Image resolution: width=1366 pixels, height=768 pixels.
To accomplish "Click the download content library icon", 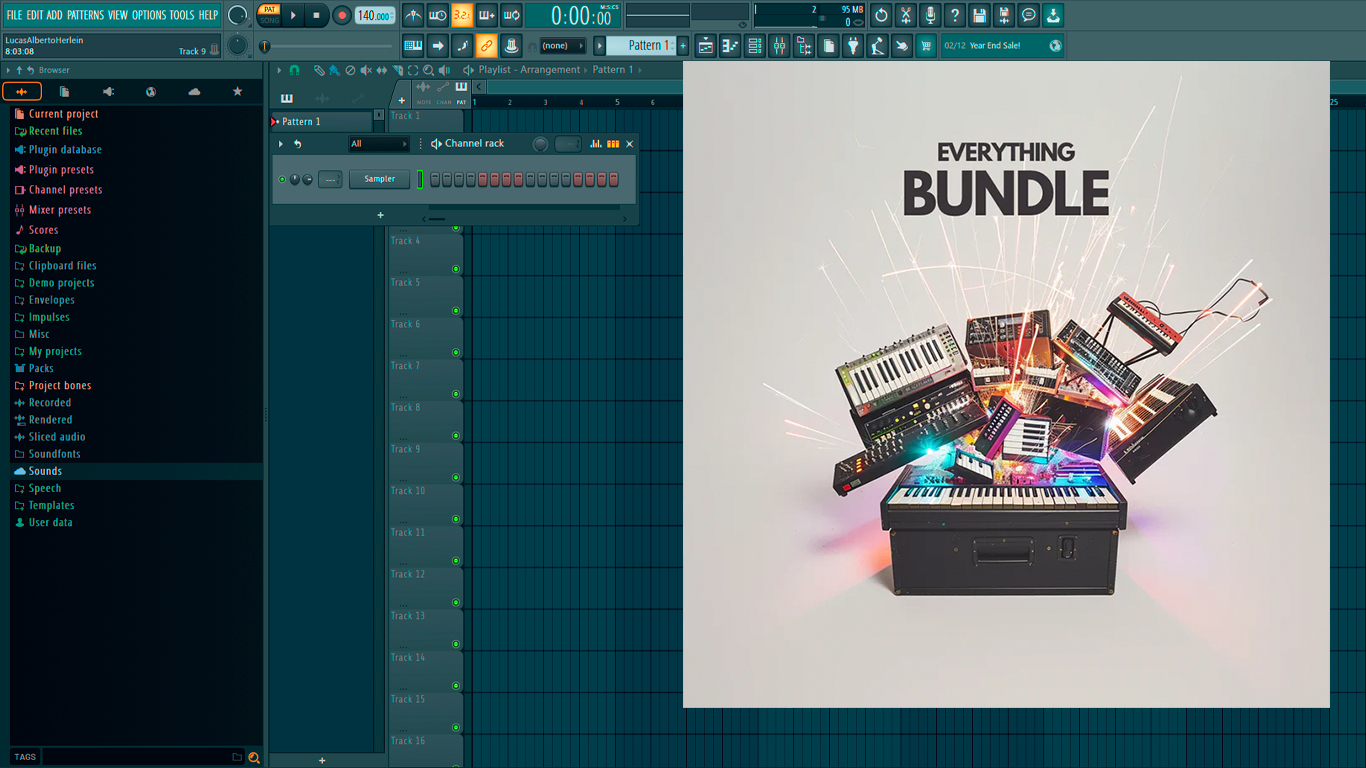I will coord(1053,15).
